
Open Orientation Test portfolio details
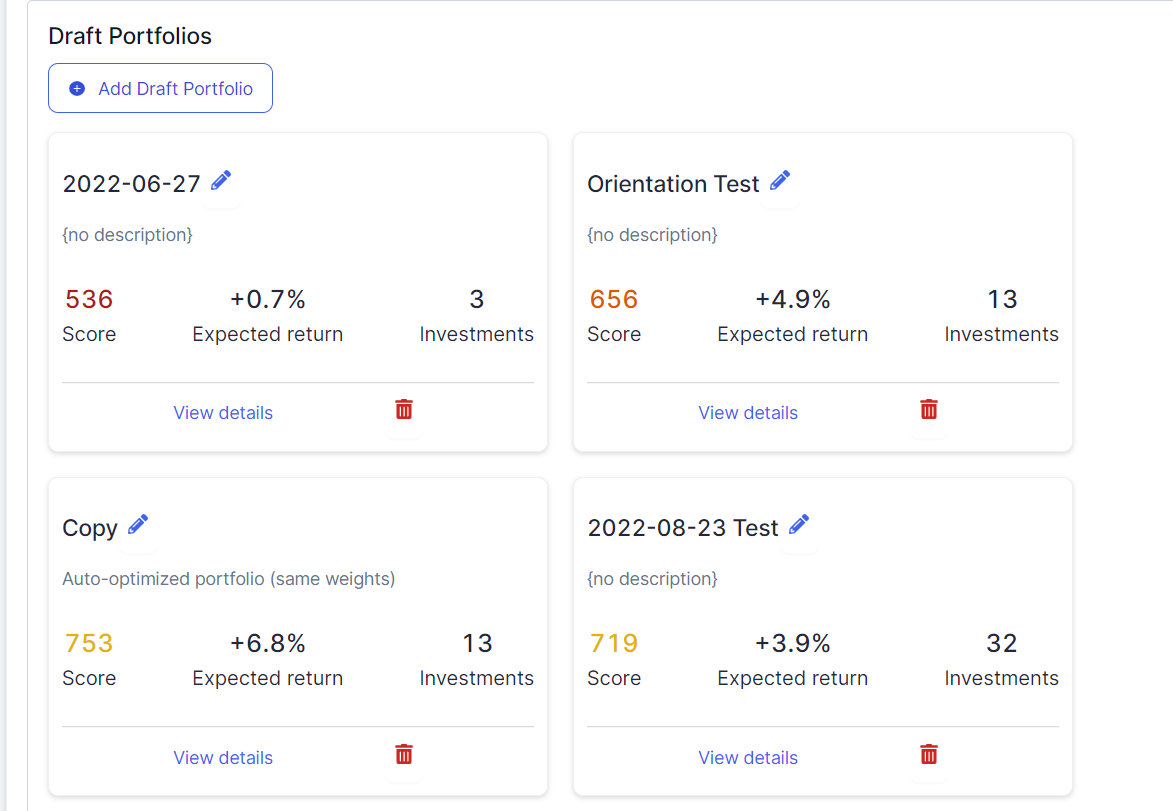(x=748, y=413)
